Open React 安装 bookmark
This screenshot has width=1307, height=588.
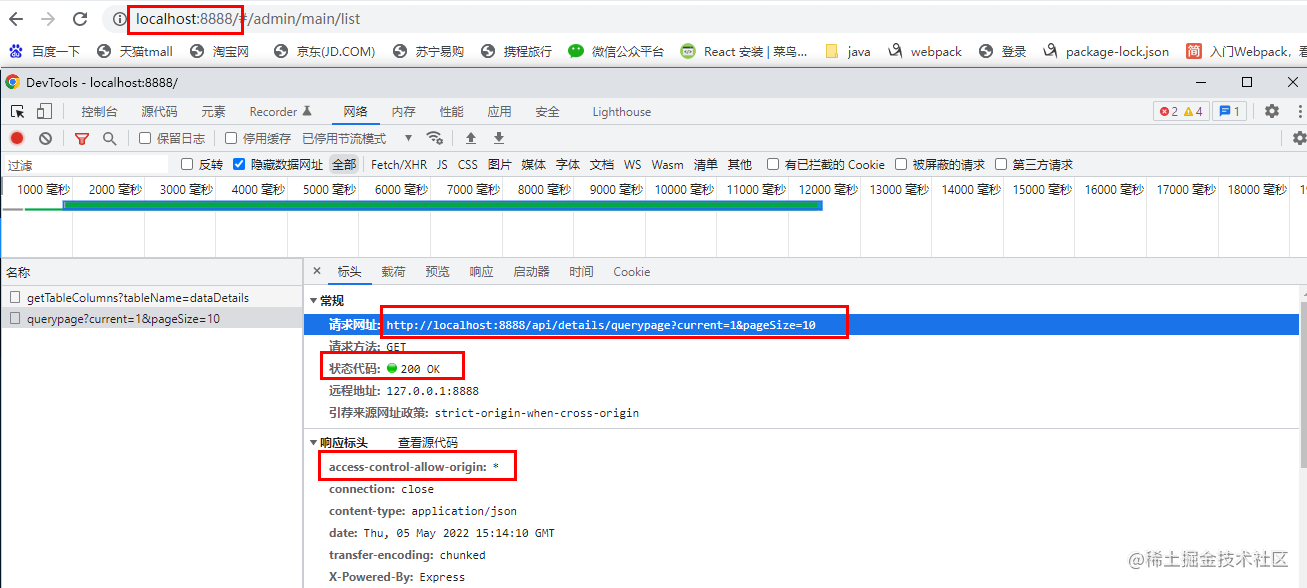pyautogui.click(x=744, y=51)
